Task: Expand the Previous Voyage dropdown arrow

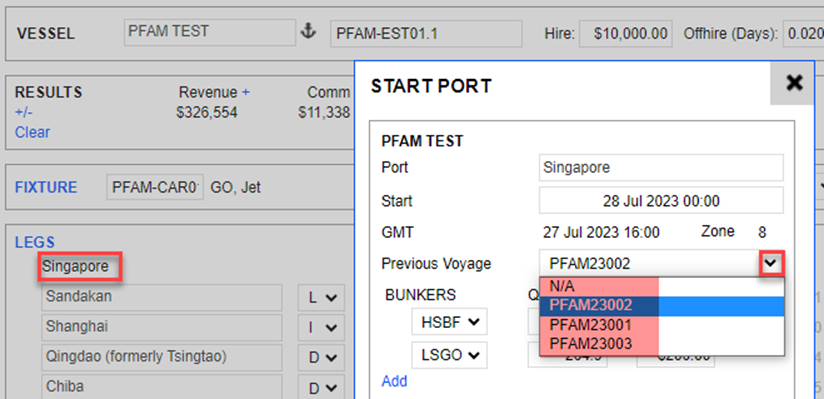Action: tap(771, 263)
